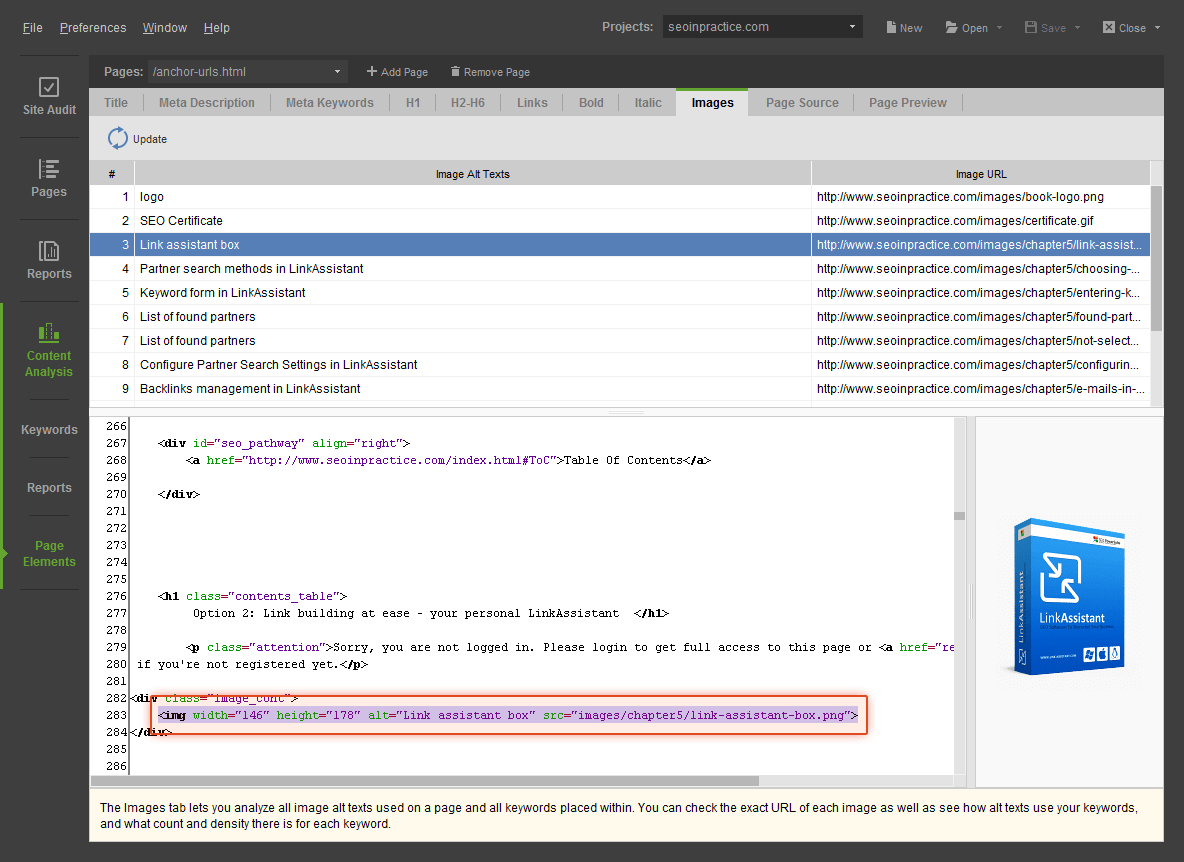The width and height of the screenshot is (1184, 862).
Task: Click the Remove Page trash icon
Action: coord(455,72)
